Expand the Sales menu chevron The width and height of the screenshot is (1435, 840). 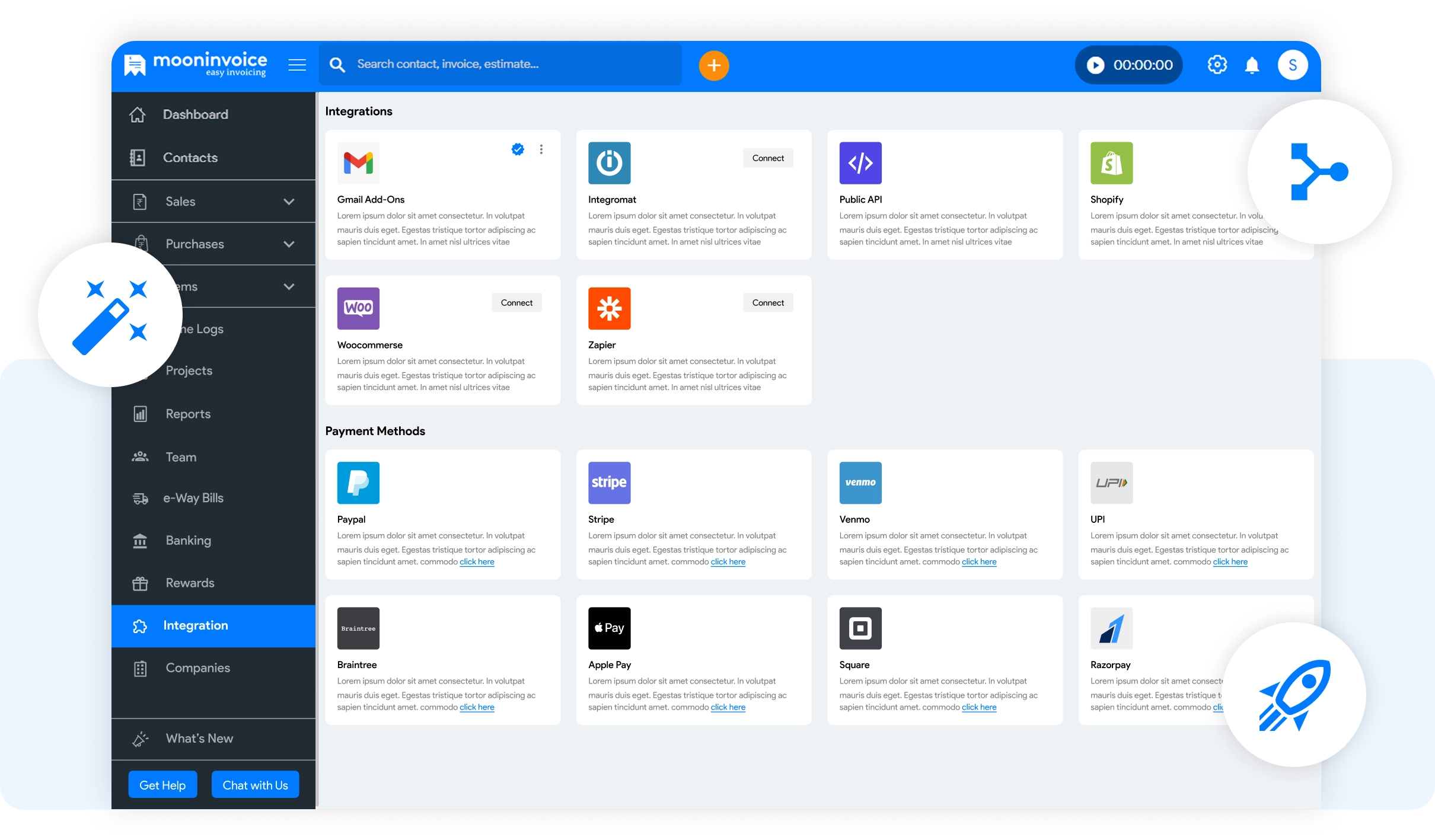(289, 202)
